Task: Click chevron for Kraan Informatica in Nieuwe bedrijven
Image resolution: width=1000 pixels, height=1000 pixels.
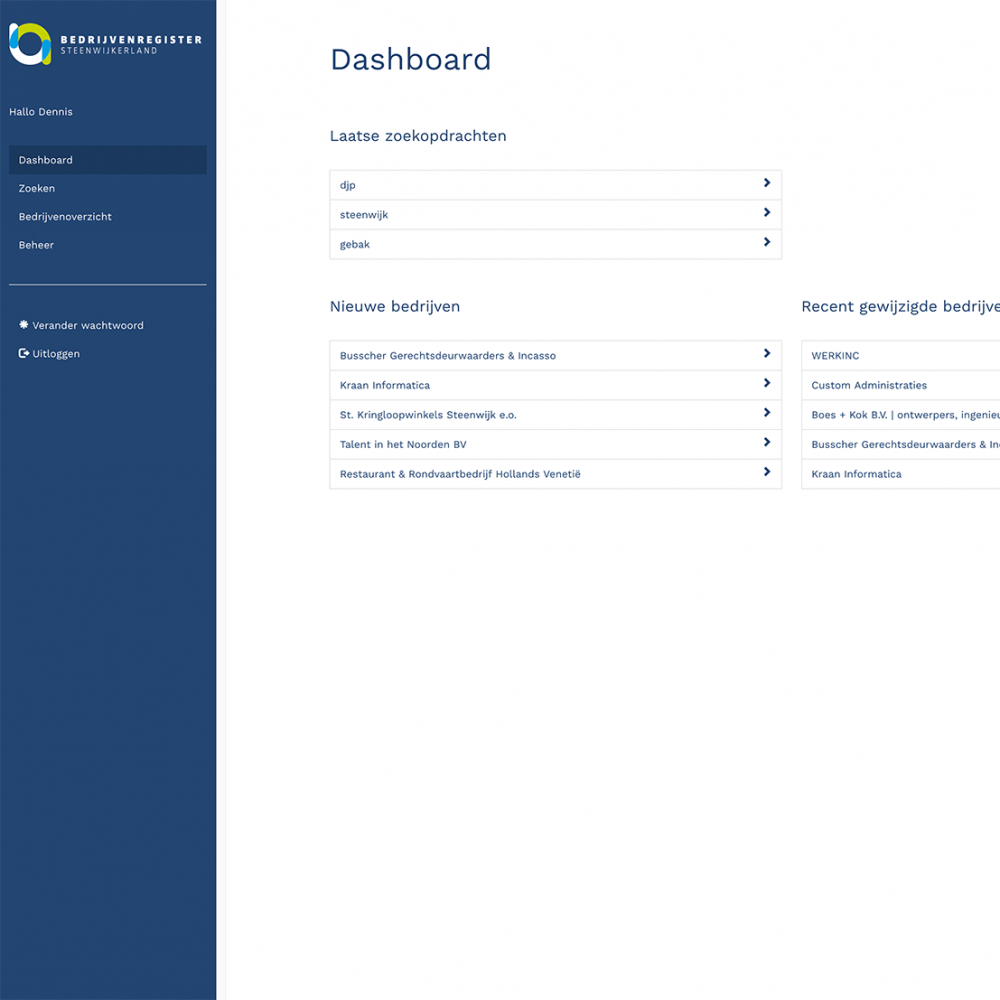Action: (x=767, y=383)
